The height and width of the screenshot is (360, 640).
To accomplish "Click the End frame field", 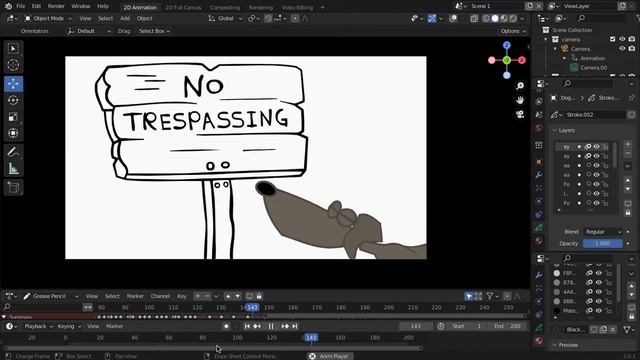I will point(507,326).
